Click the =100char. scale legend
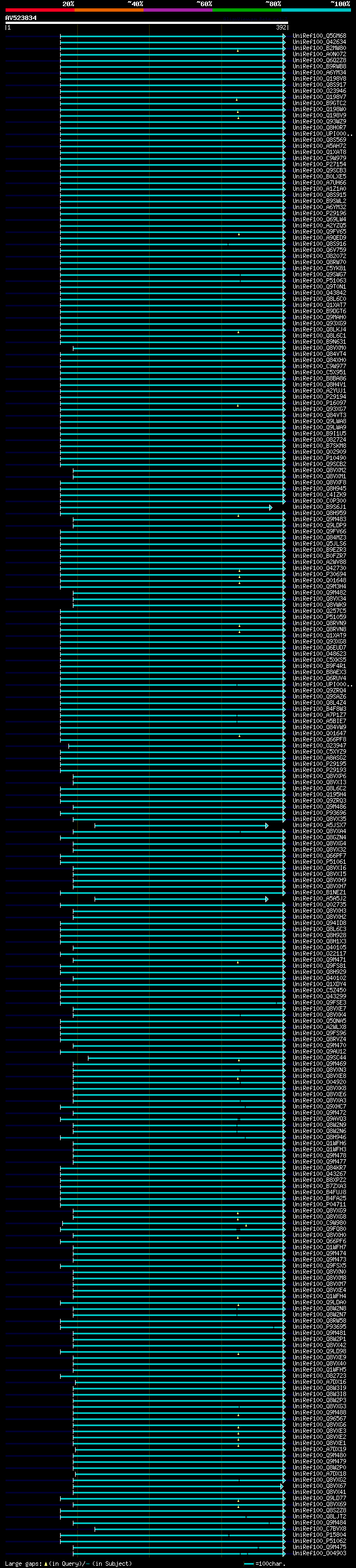This screenshot has height=1568, width=356. [264, 1564]
